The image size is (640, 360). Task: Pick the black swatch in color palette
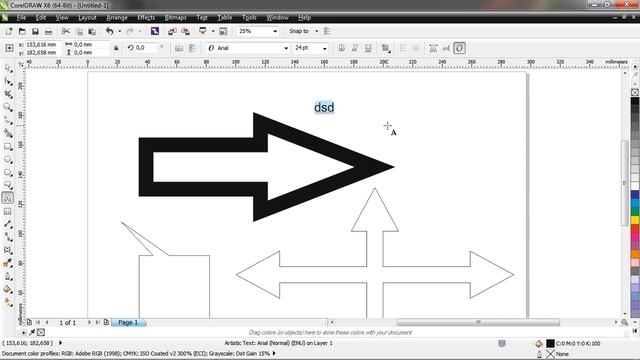635,101
